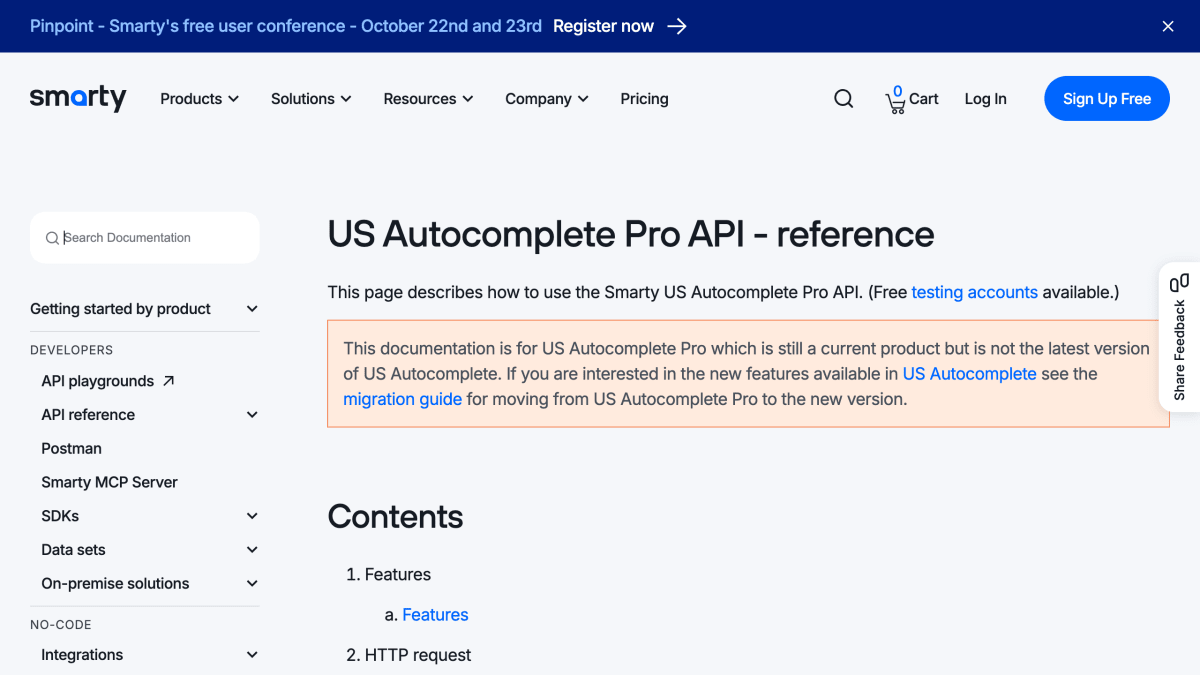This screenshot has height=675, width=1200.
Task: Jump to Features in Contents list
Action: pos(435,615)
